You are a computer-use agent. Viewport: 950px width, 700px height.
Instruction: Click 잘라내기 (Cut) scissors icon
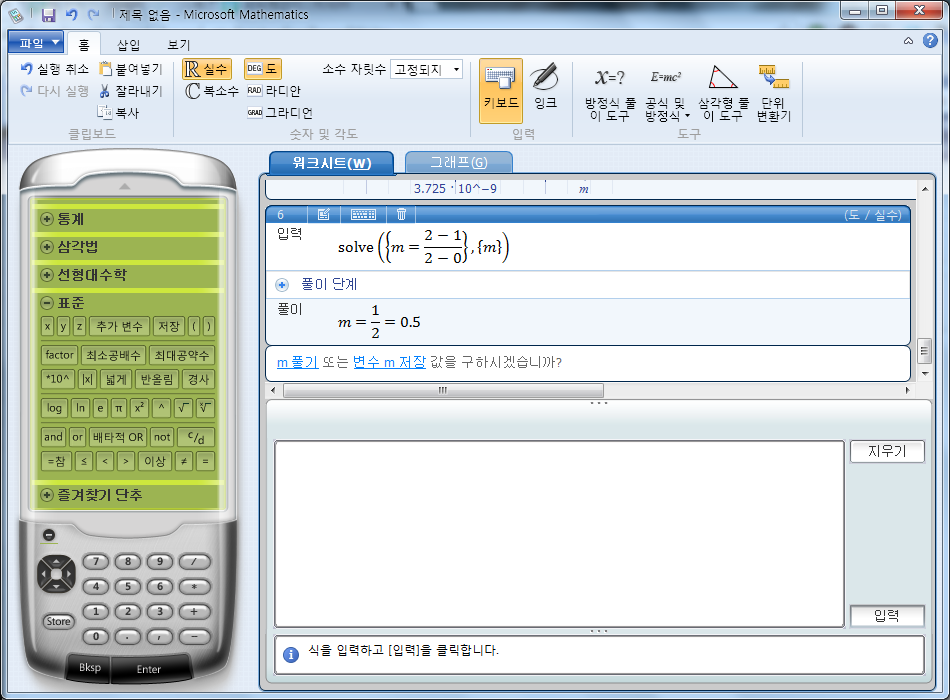105,91
